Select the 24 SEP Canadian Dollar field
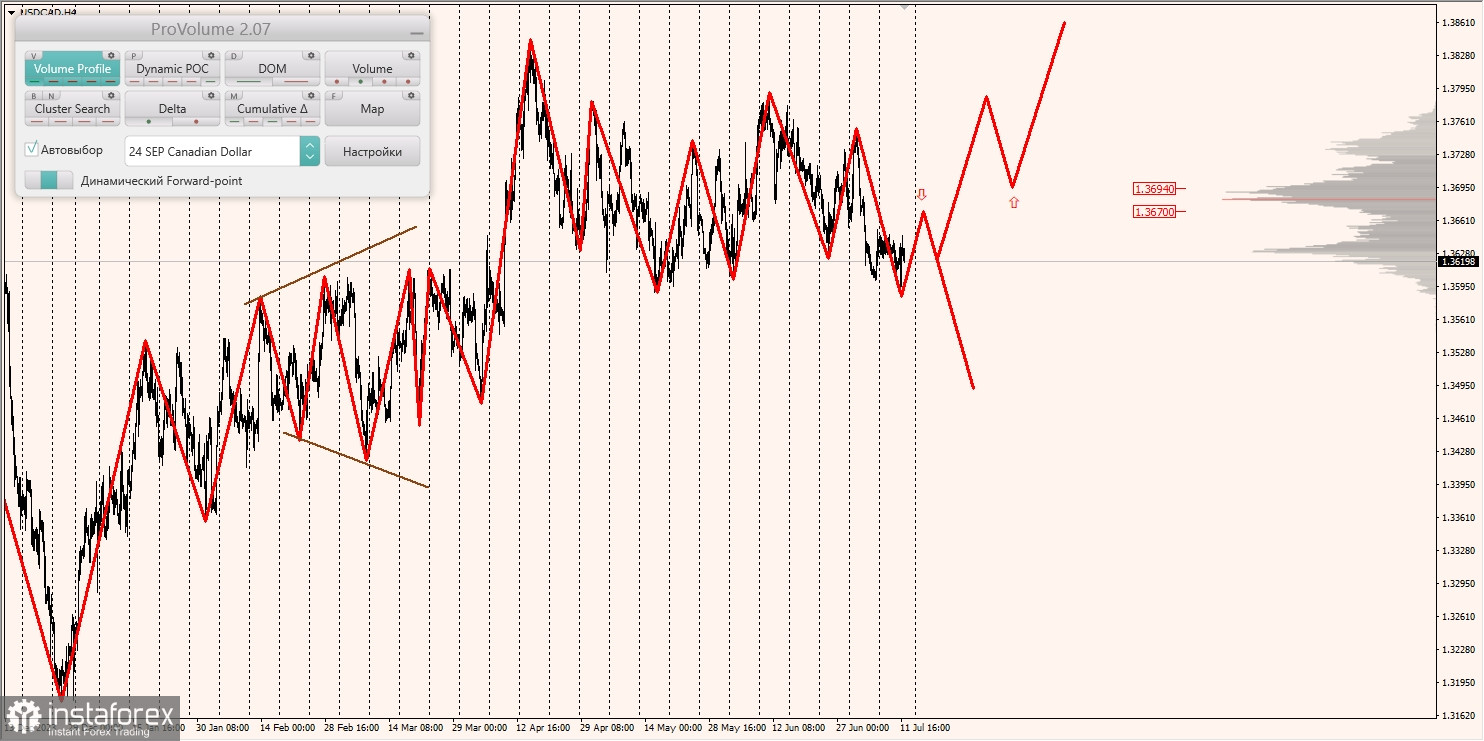This screenshot has width=1484, height=741. (x=212, y=151)
